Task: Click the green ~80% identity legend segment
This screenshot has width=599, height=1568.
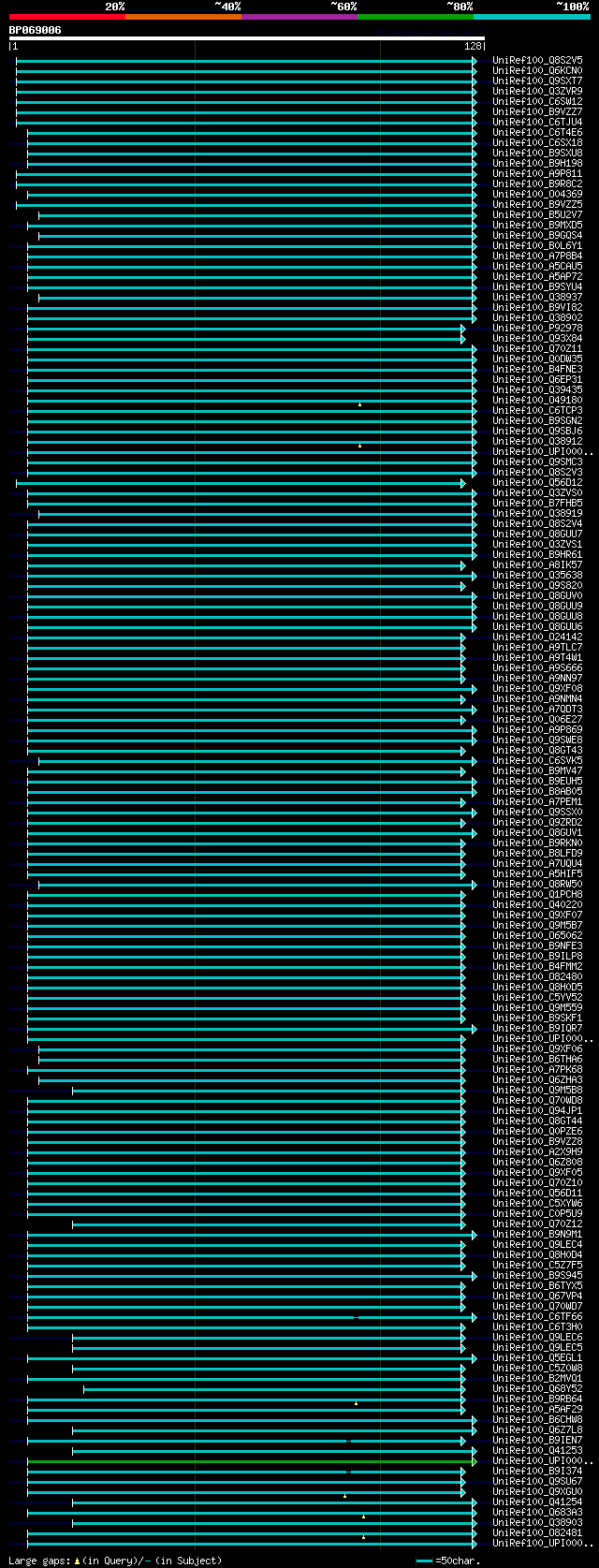Action: (416, 17)
